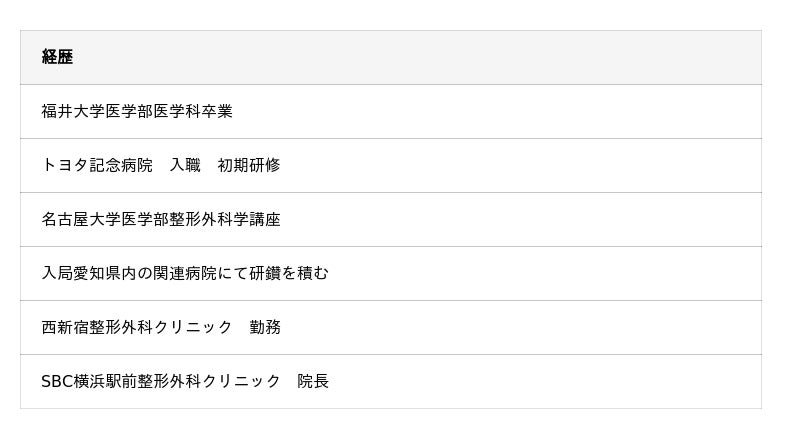
Task: Click the word 院長
Action: click(313, 381)
